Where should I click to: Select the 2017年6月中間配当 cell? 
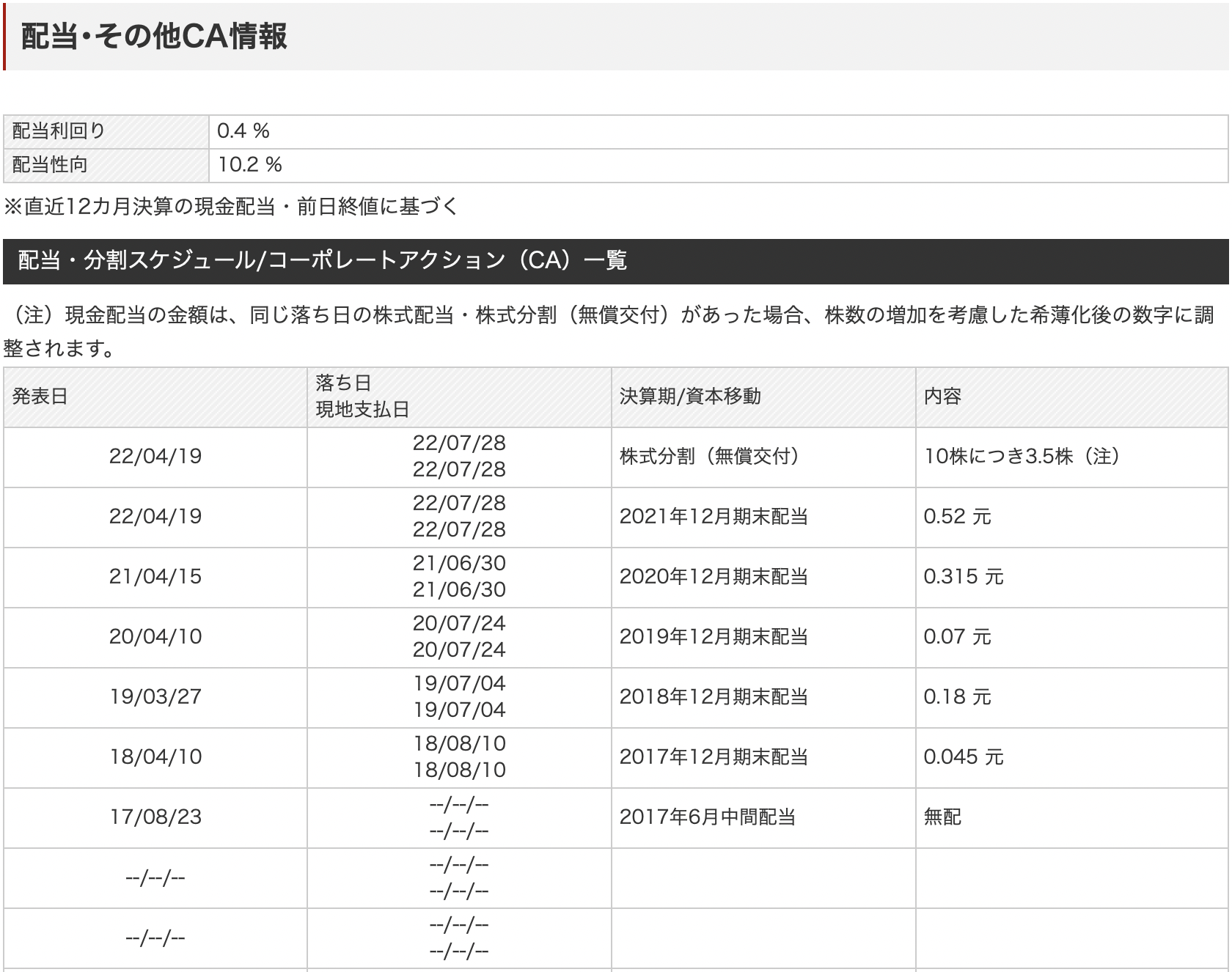tap(763, 817)
